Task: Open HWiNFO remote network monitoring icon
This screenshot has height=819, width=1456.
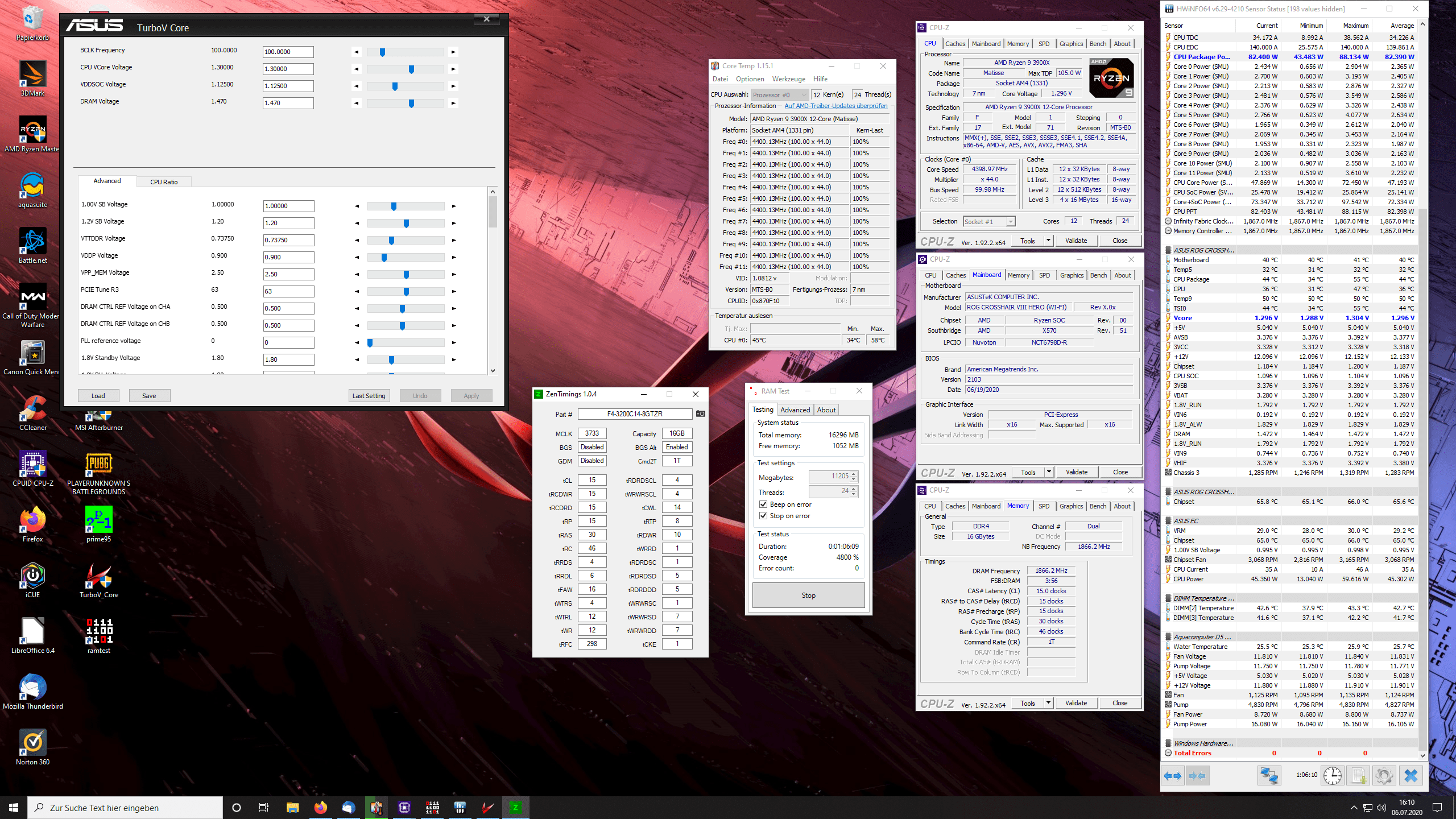Action: [x=1268, y=776]
